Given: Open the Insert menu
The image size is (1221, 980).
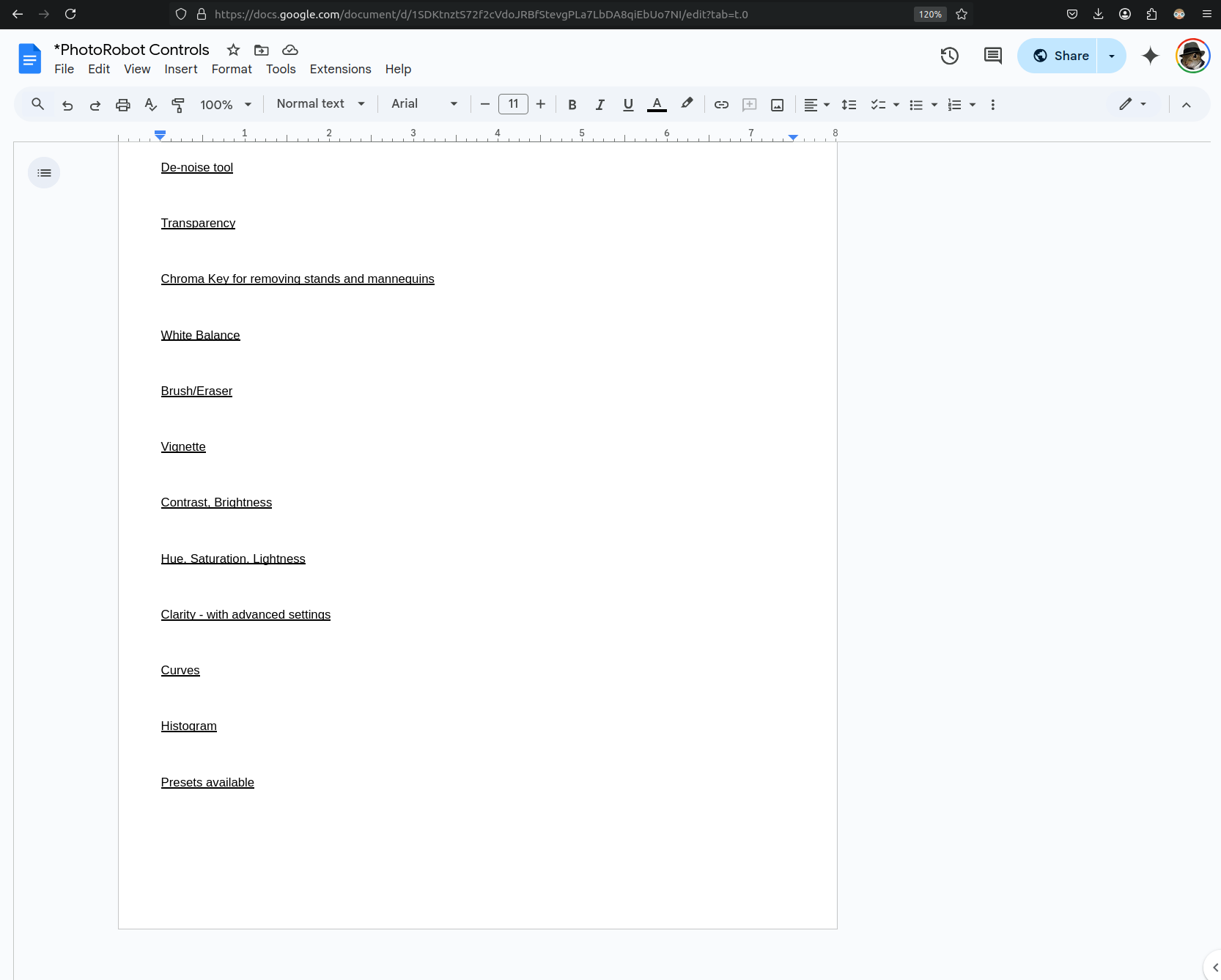Looking at the screenshot, I should click(181, 69).
